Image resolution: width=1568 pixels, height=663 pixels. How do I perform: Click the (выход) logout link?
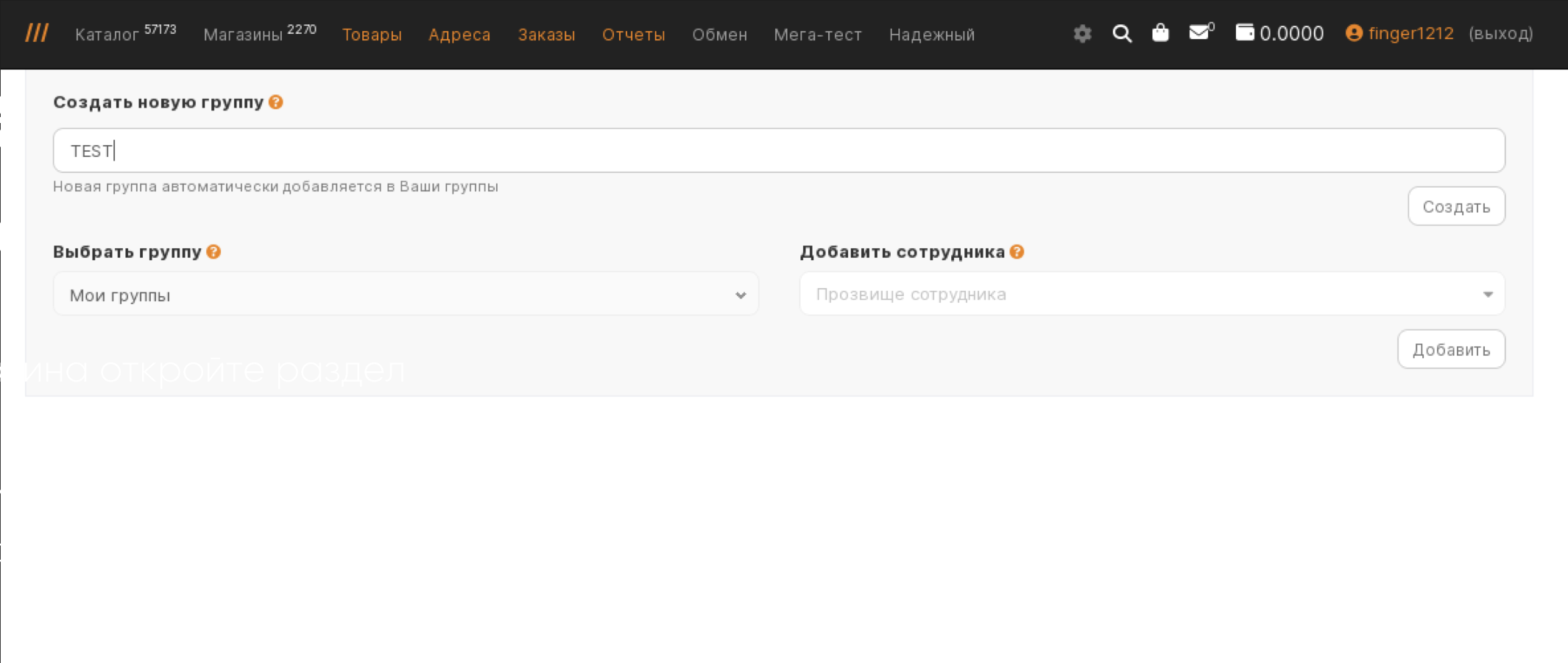click(x=1500, y=34)
